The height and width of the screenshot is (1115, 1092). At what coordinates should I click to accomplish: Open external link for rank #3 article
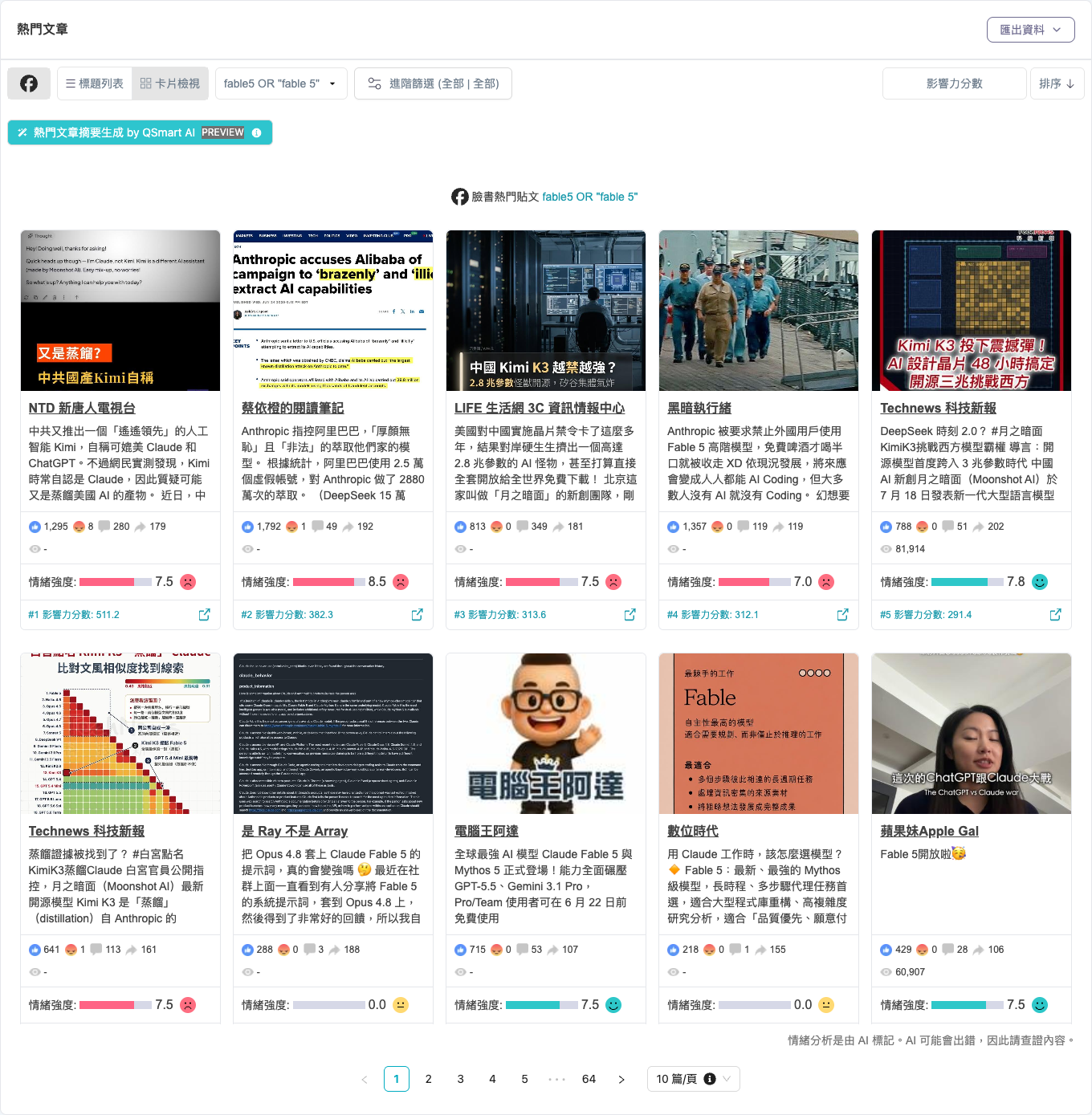630,614
